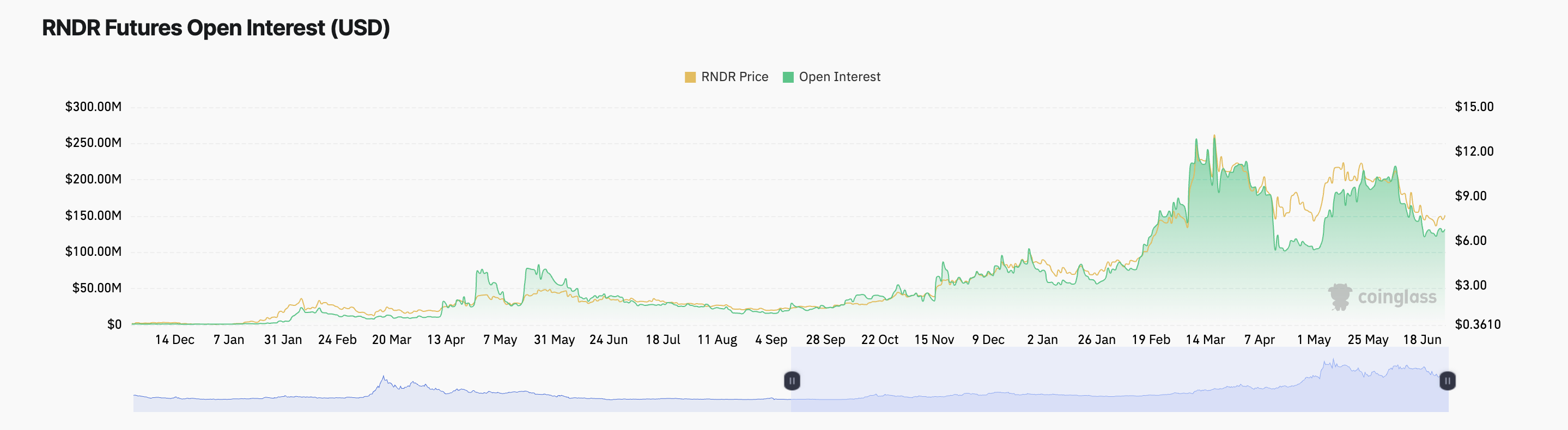
Task: Click the 1 May date label
Action: 1314,340
